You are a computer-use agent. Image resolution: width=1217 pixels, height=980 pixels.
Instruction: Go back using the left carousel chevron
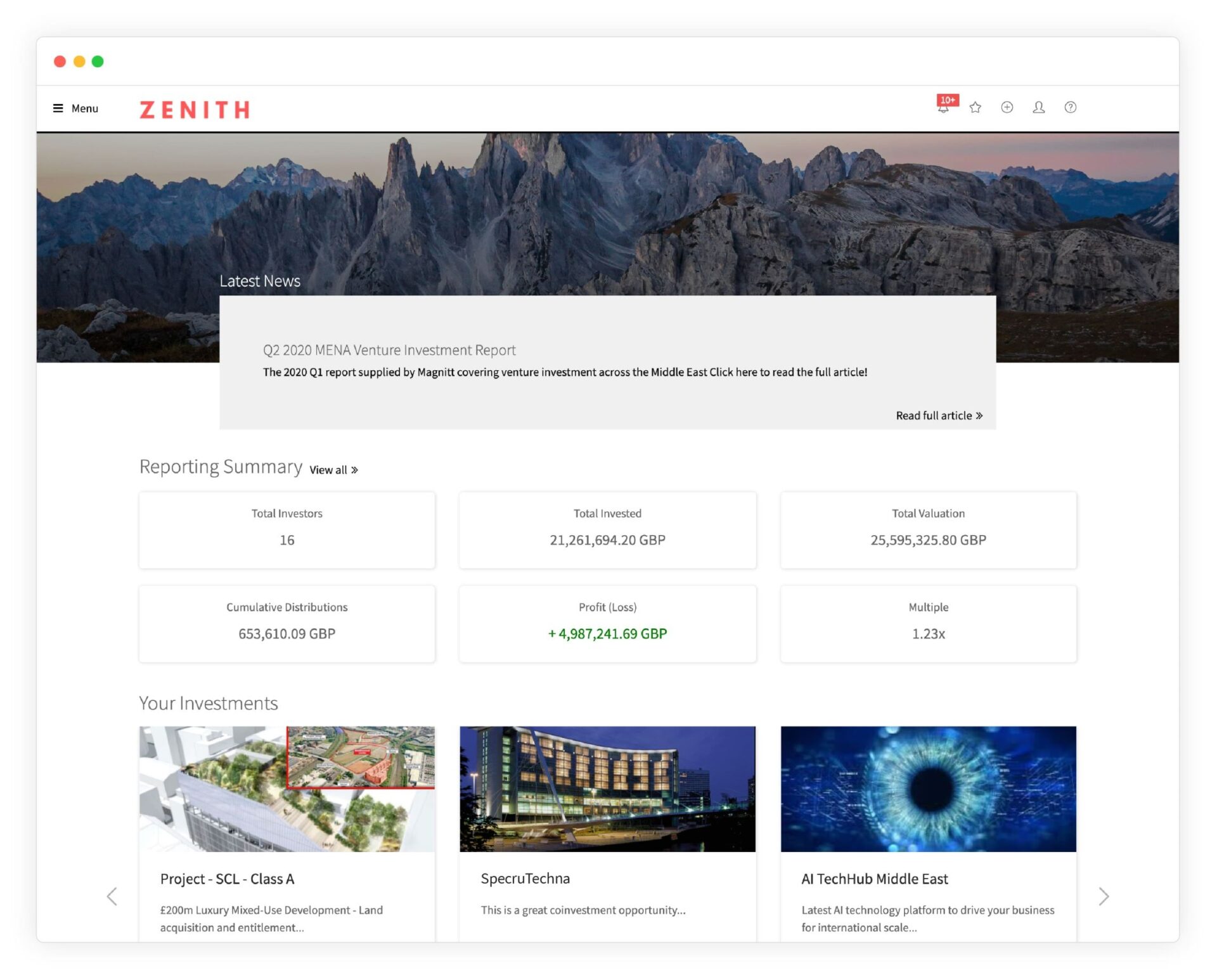pos(112,896)
